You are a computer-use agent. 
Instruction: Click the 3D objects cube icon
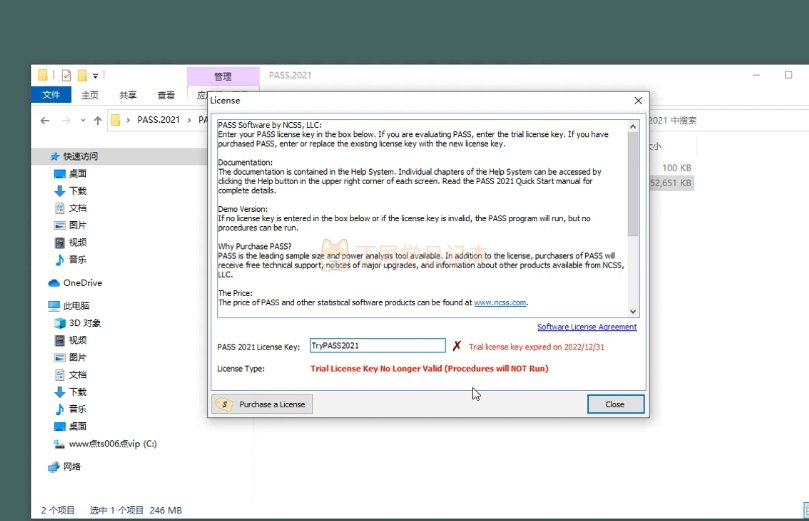[x=60, y=323]
